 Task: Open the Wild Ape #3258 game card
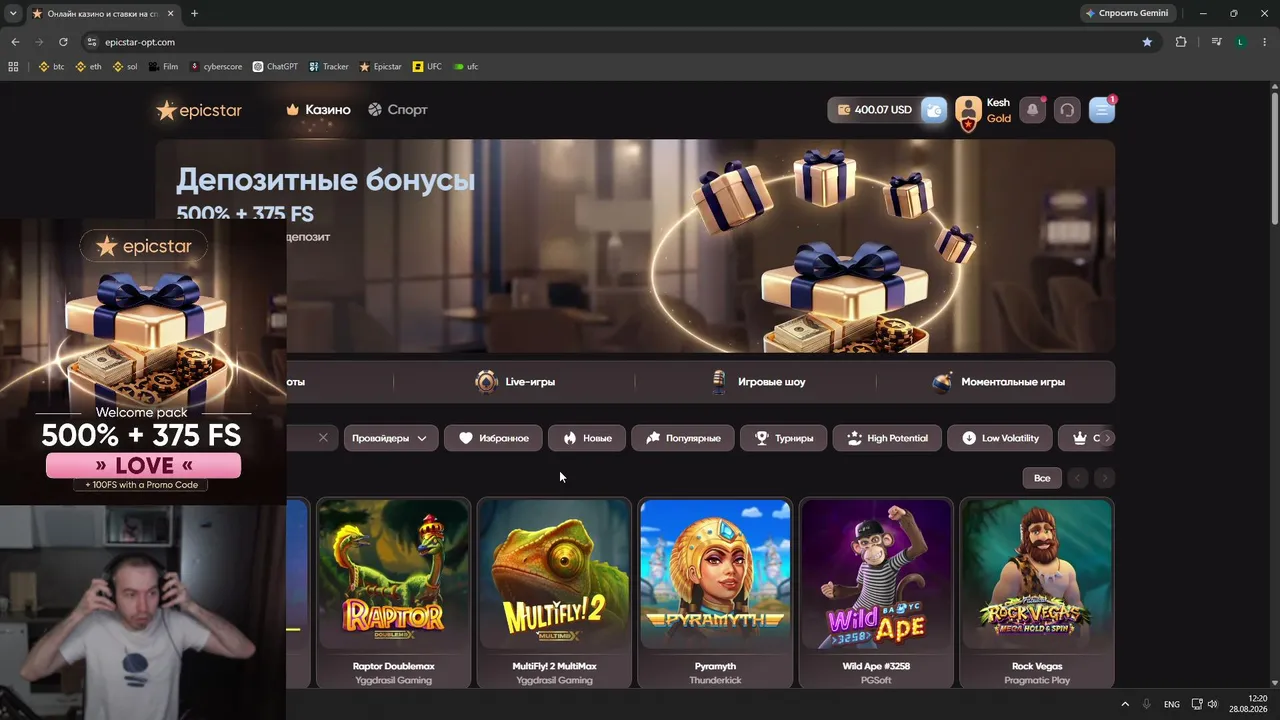875,593
